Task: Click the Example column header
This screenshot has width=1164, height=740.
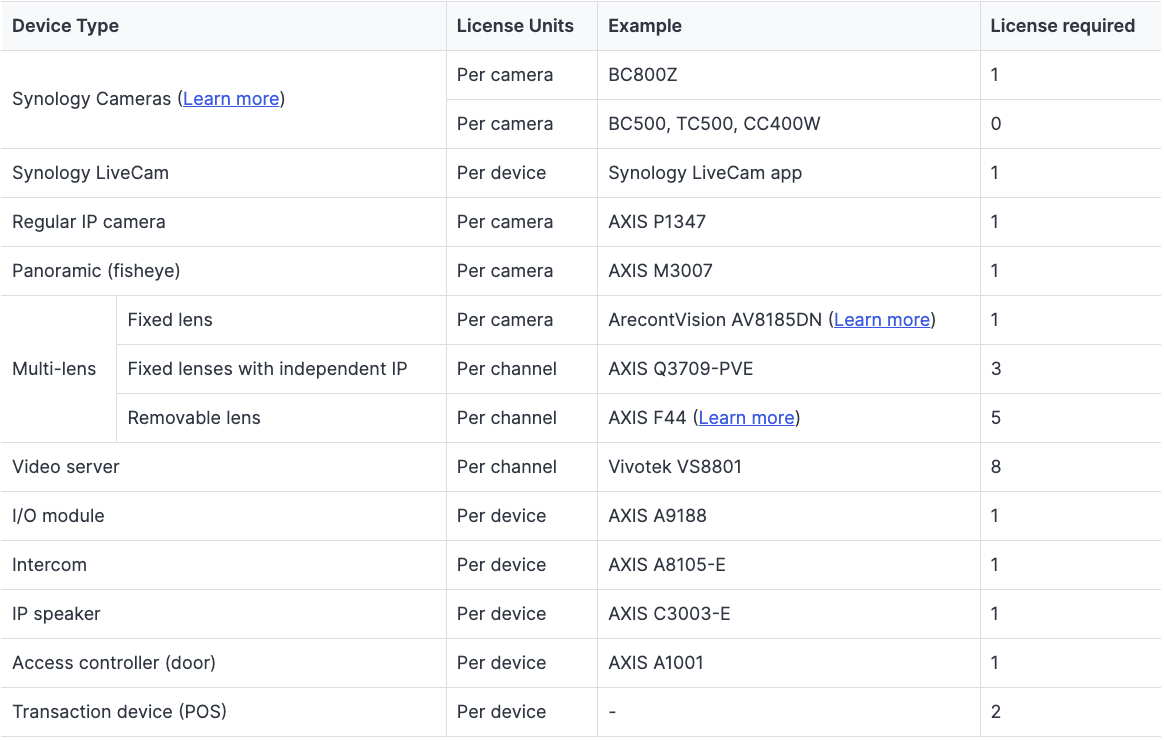Action: click(645, 26)
